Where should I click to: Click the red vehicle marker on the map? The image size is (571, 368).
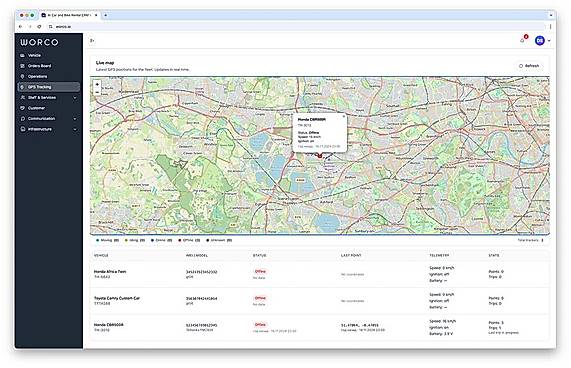320,155
